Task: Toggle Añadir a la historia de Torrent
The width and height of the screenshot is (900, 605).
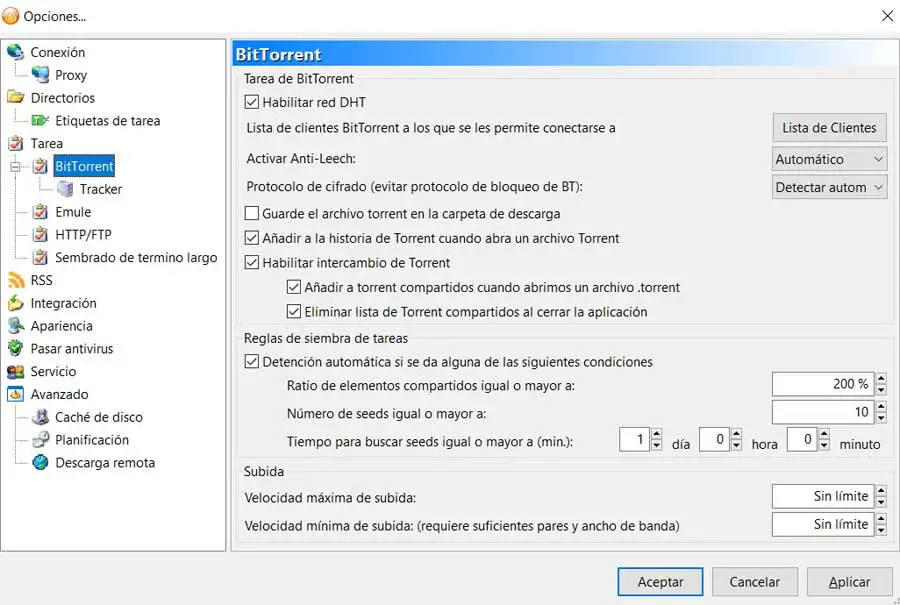Action: 251,238
